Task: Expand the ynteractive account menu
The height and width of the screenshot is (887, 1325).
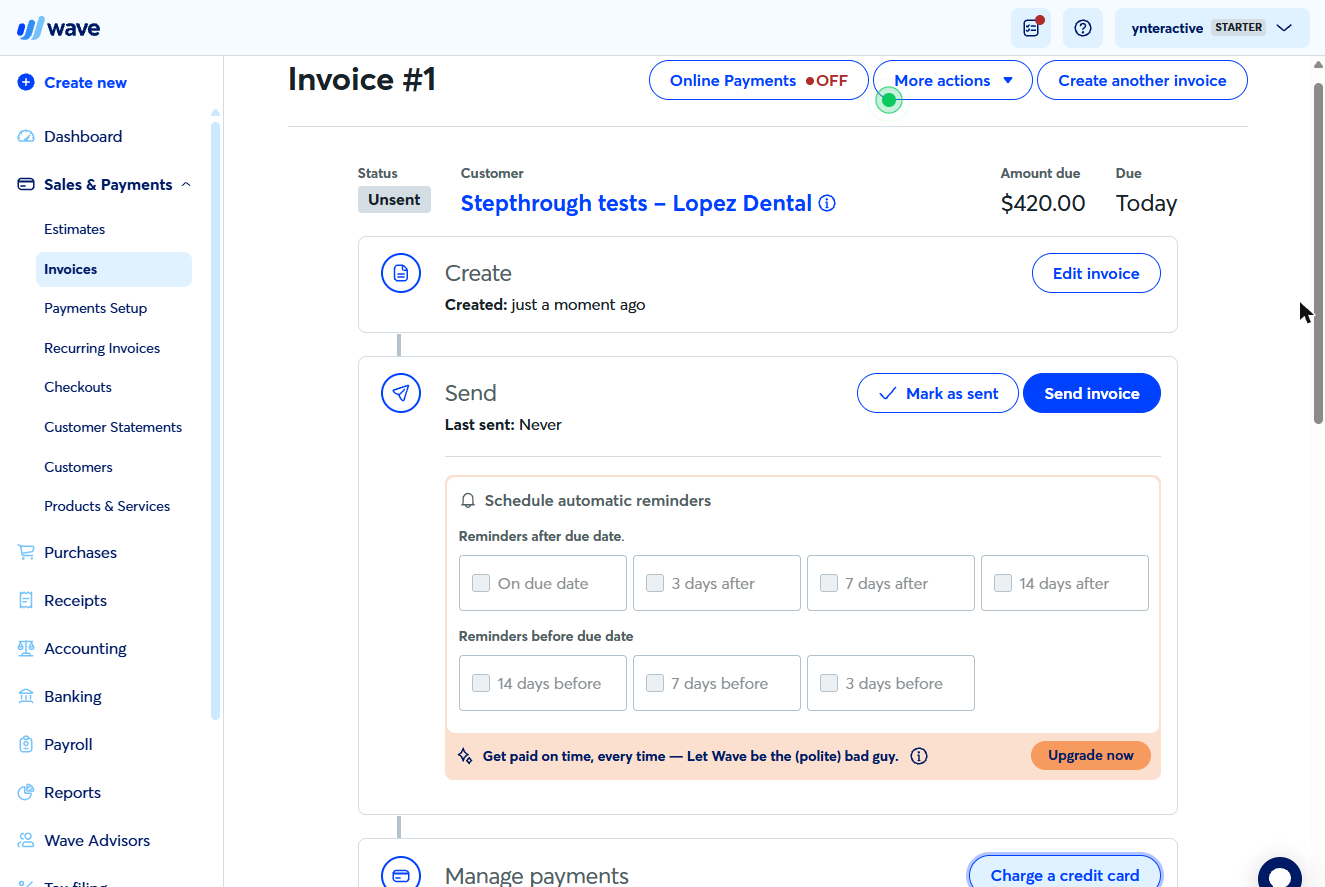Action: click(x=1212, y=28)
